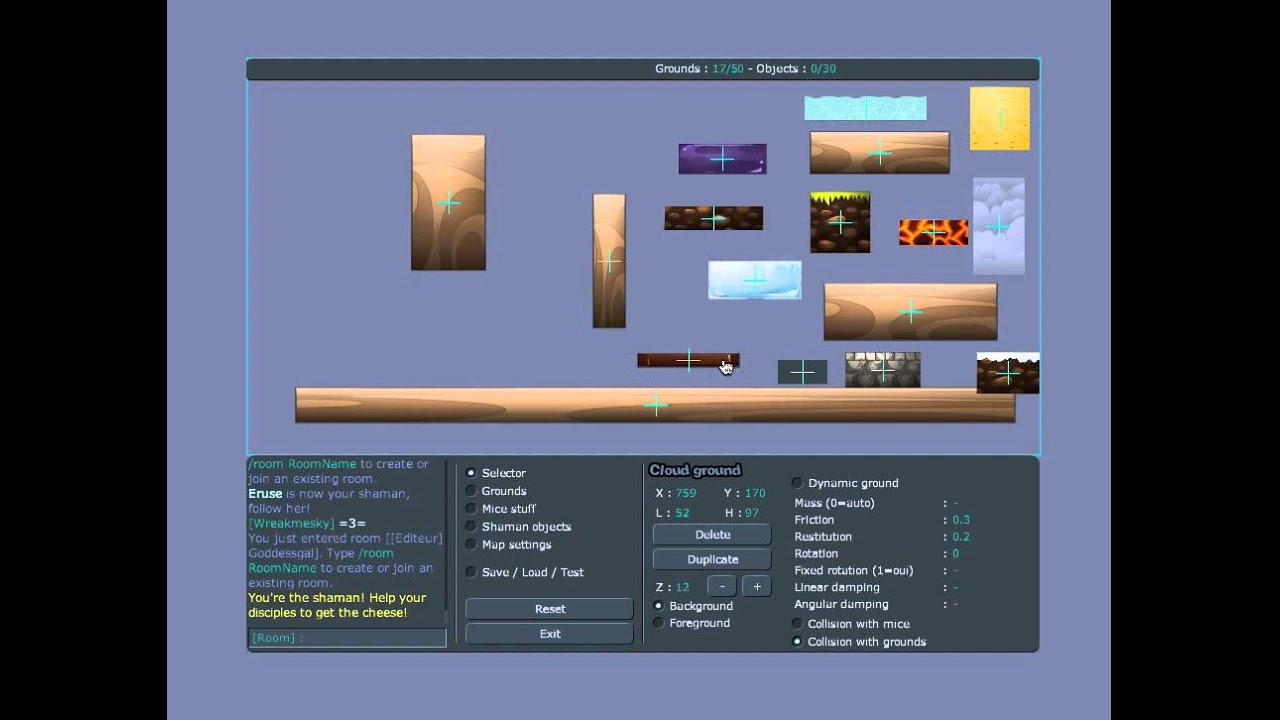Click the Restitution value 0.2

tap(961, 537)
